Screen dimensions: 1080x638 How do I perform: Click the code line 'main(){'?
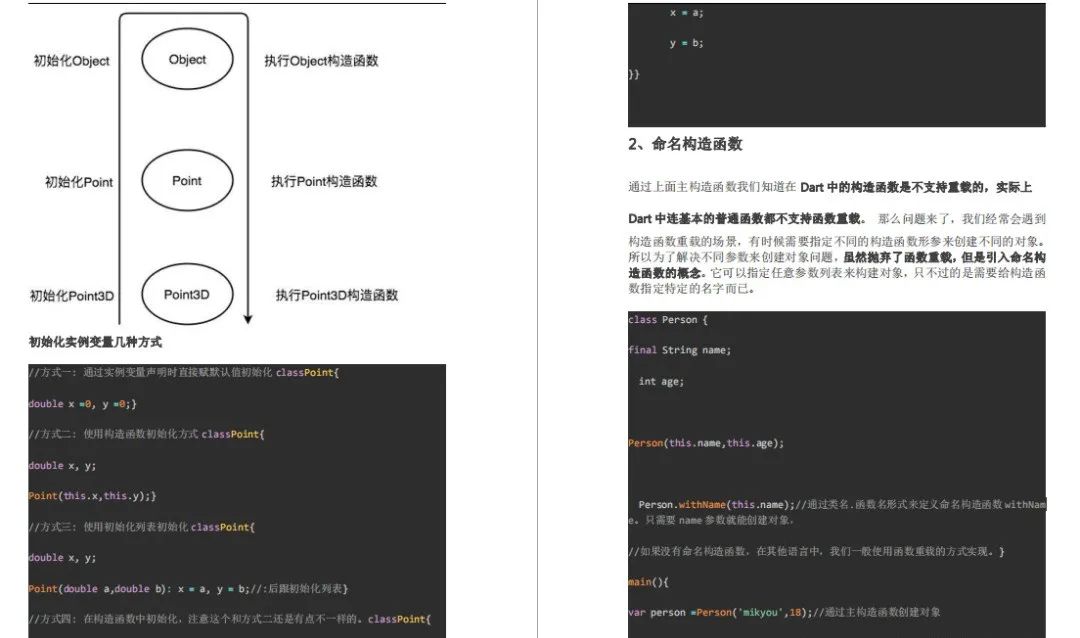[x=648, y=582]
